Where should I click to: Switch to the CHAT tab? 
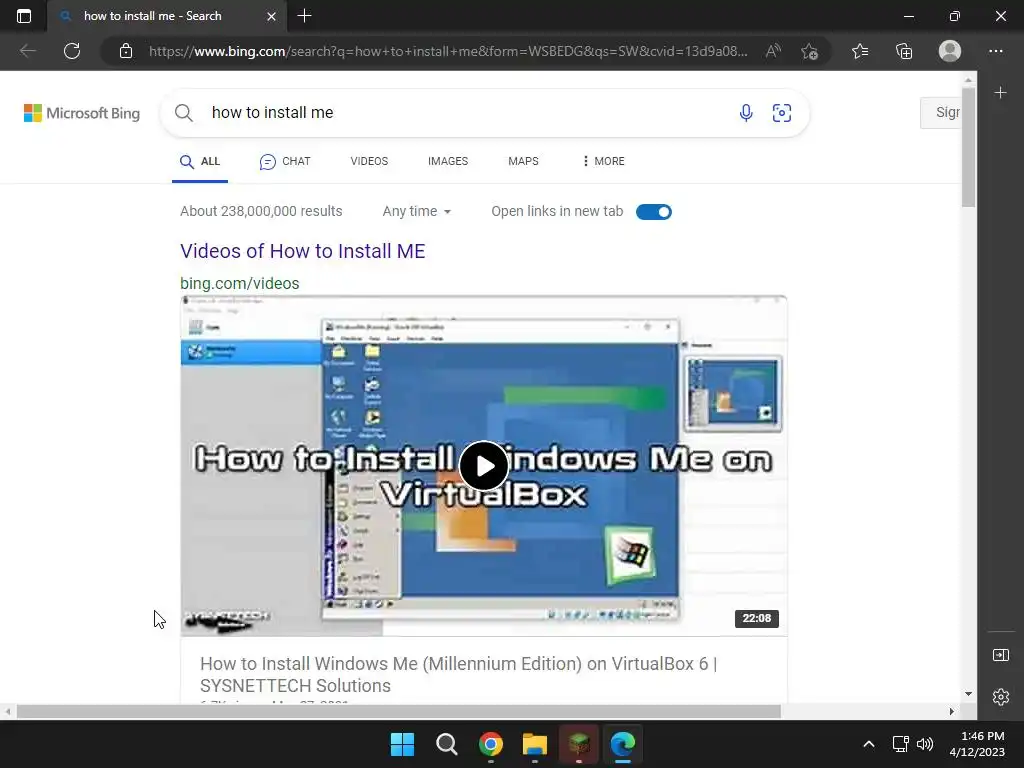285,161
